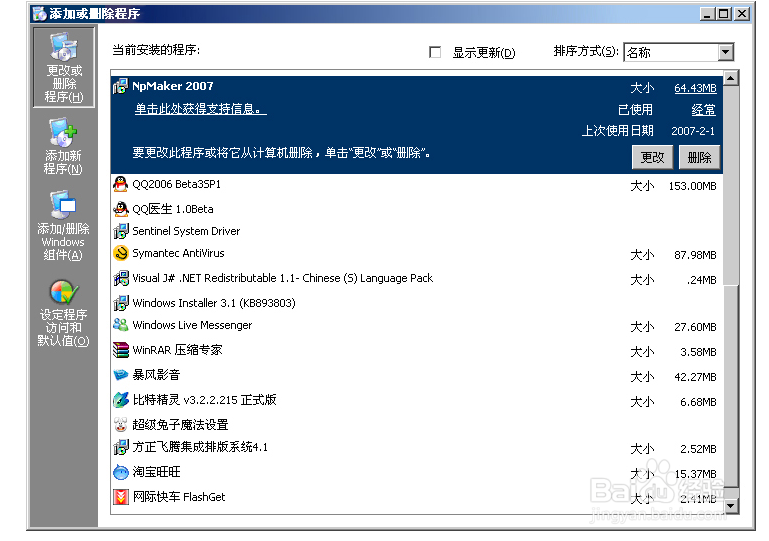Click the 27.60MB size value
This screenshot has height=541, width=769.
tap(695, 327)
